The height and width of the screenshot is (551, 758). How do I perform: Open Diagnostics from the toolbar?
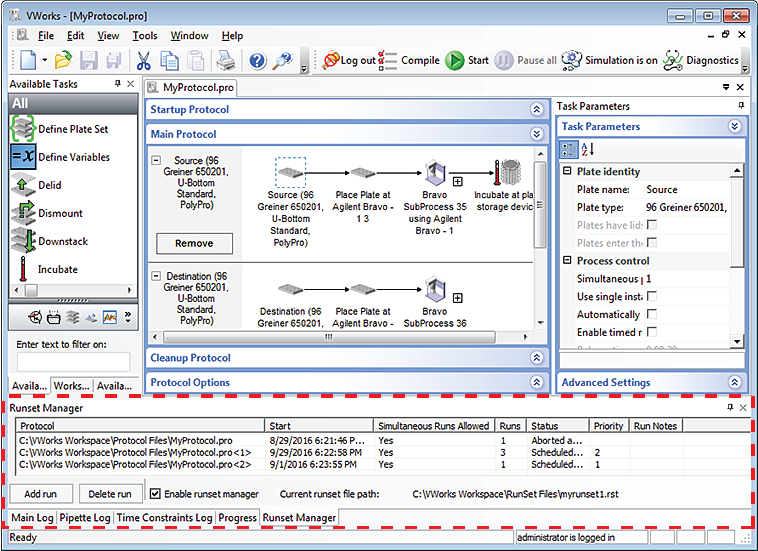point(673,60)
